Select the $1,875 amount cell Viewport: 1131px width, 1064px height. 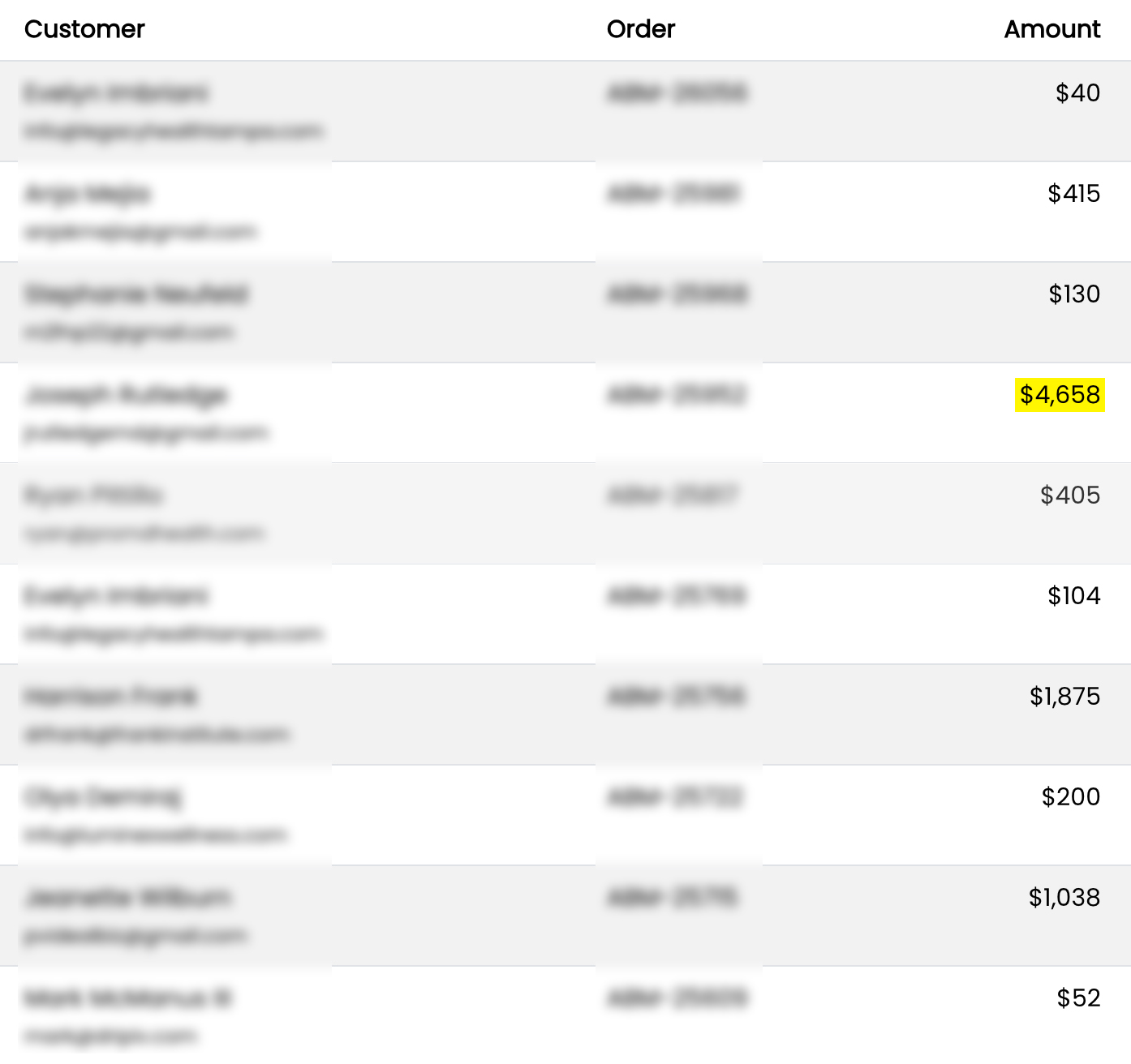coord(1064,697)
